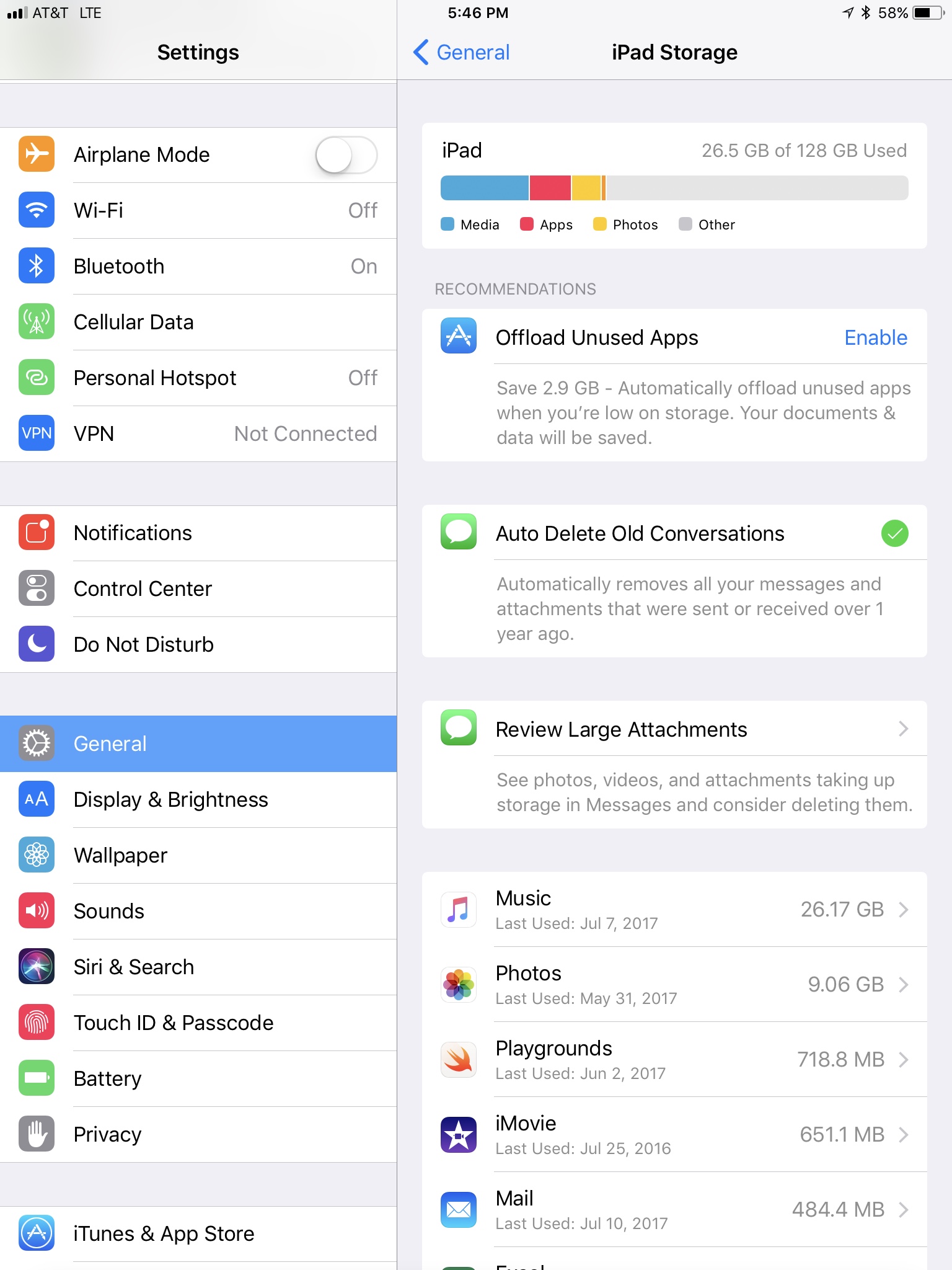
Task: Open Display & Brightness settings
Action: click(x=198, y=800)
